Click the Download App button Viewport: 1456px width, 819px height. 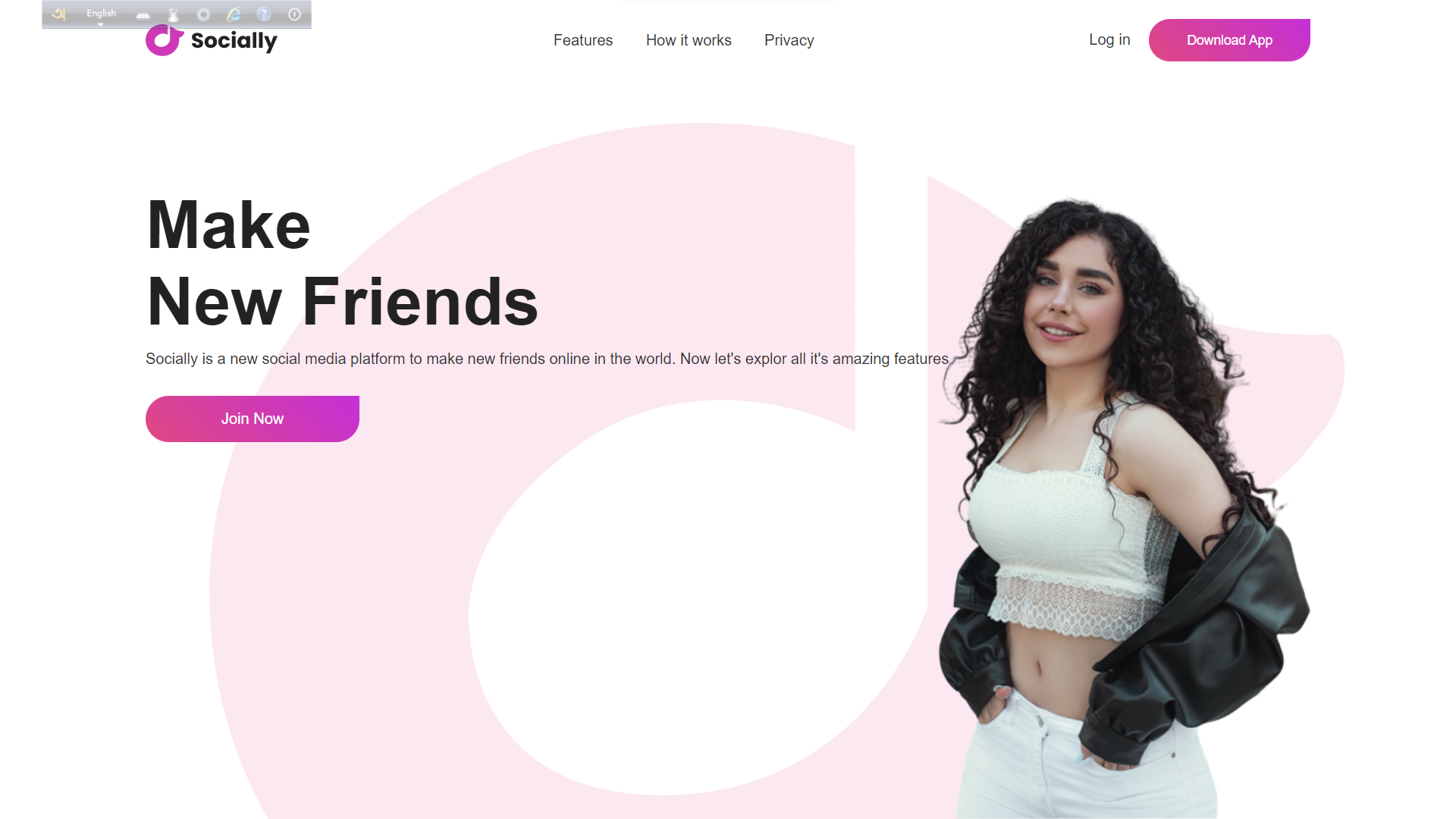pyautogui.click(x=1229, y=40)
